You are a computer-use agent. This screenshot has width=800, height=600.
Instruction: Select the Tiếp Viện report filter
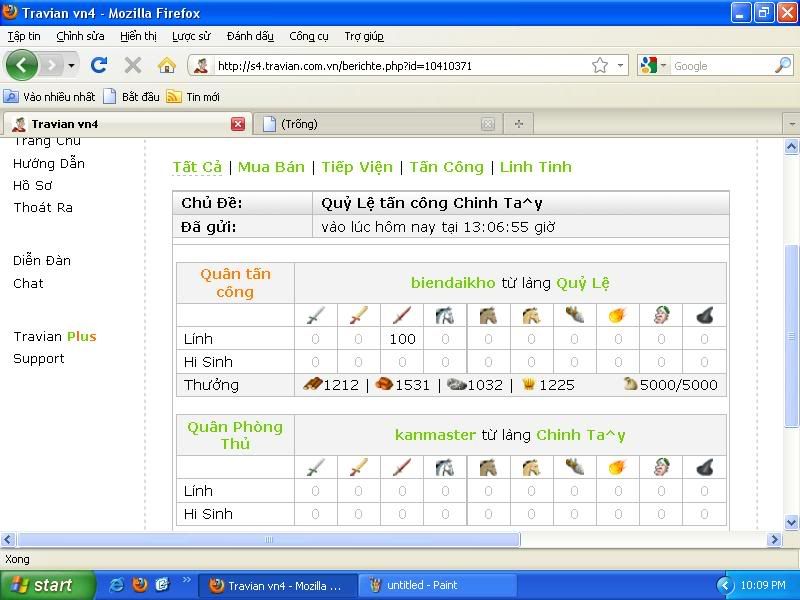[x=357, y=167]
